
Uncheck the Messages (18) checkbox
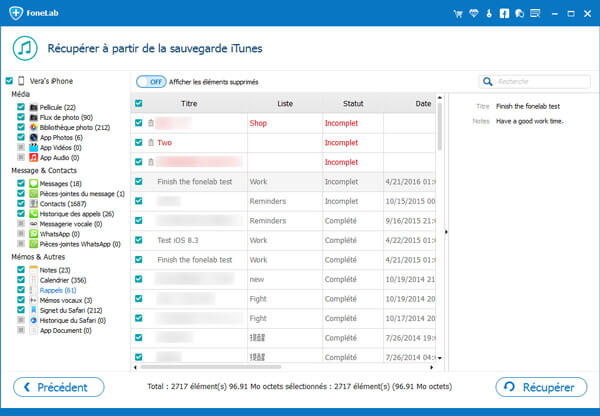click(21, 183)
